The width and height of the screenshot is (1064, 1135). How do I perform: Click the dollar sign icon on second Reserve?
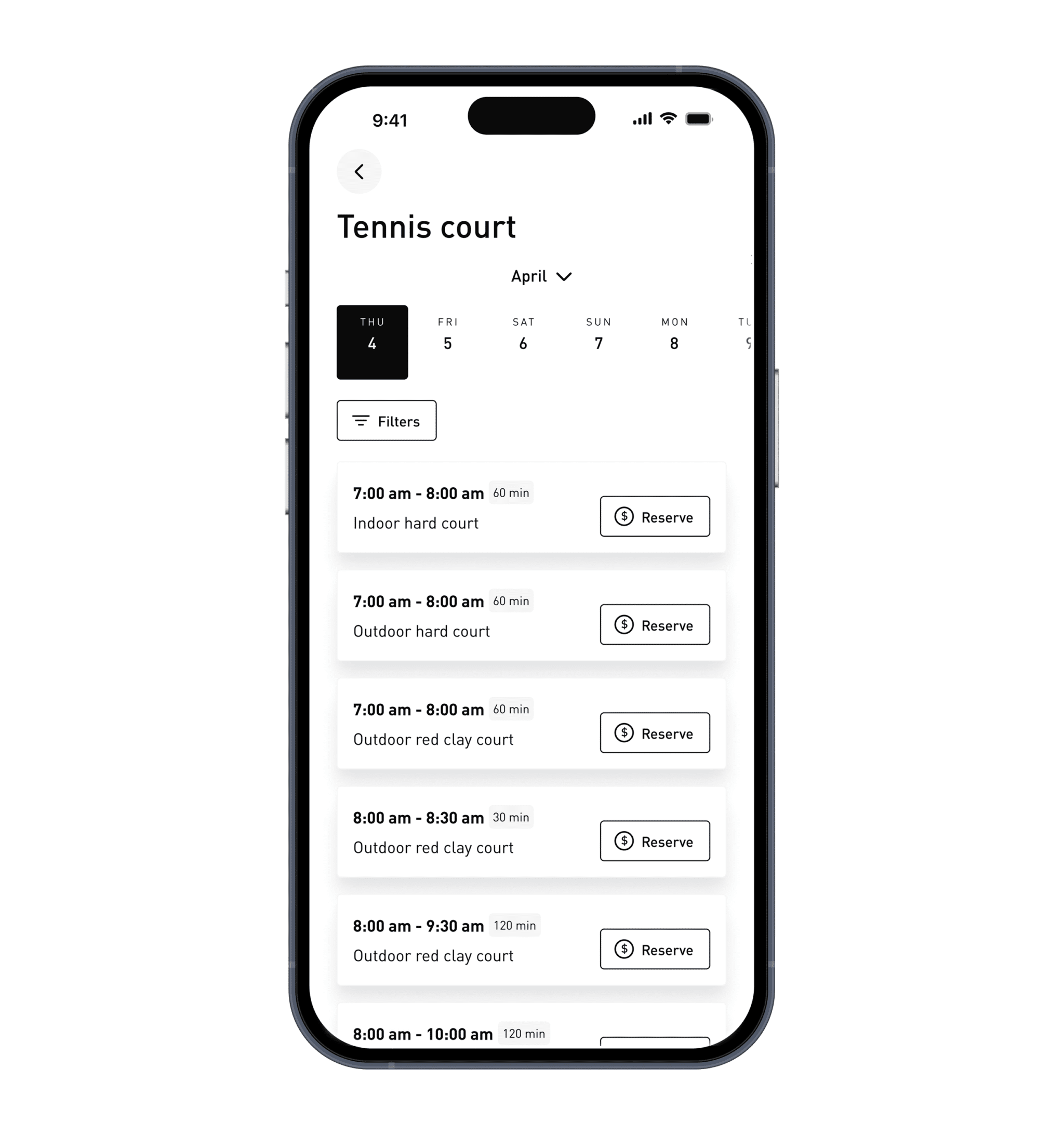[x=623, y=624]
